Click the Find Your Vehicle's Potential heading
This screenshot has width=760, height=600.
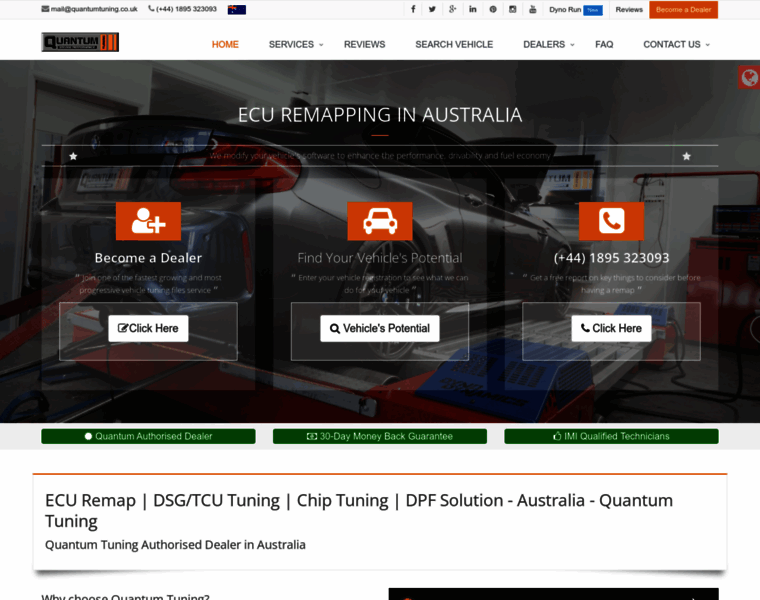pos(380,258)
